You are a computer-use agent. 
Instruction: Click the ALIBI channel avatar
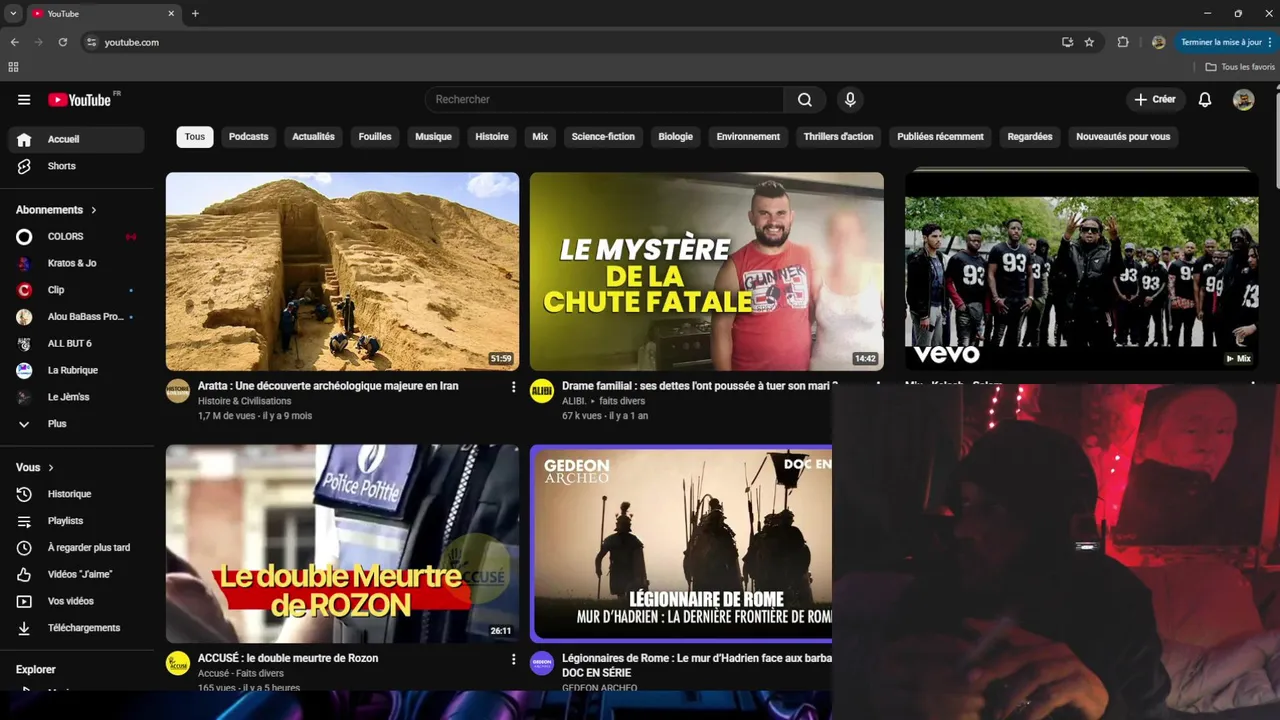point(542,391)
